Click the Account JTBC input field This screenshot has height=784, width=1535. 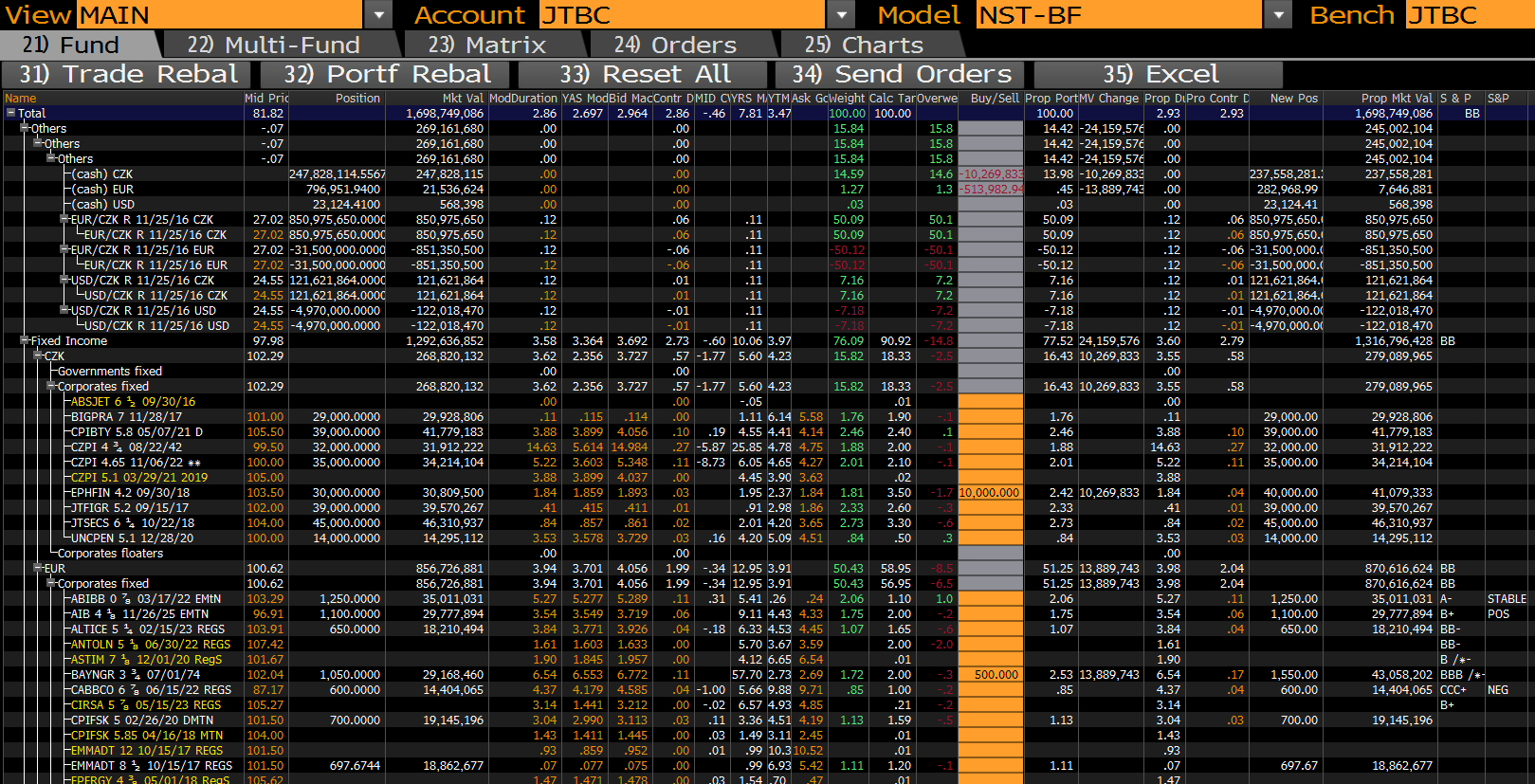[682, 14]
